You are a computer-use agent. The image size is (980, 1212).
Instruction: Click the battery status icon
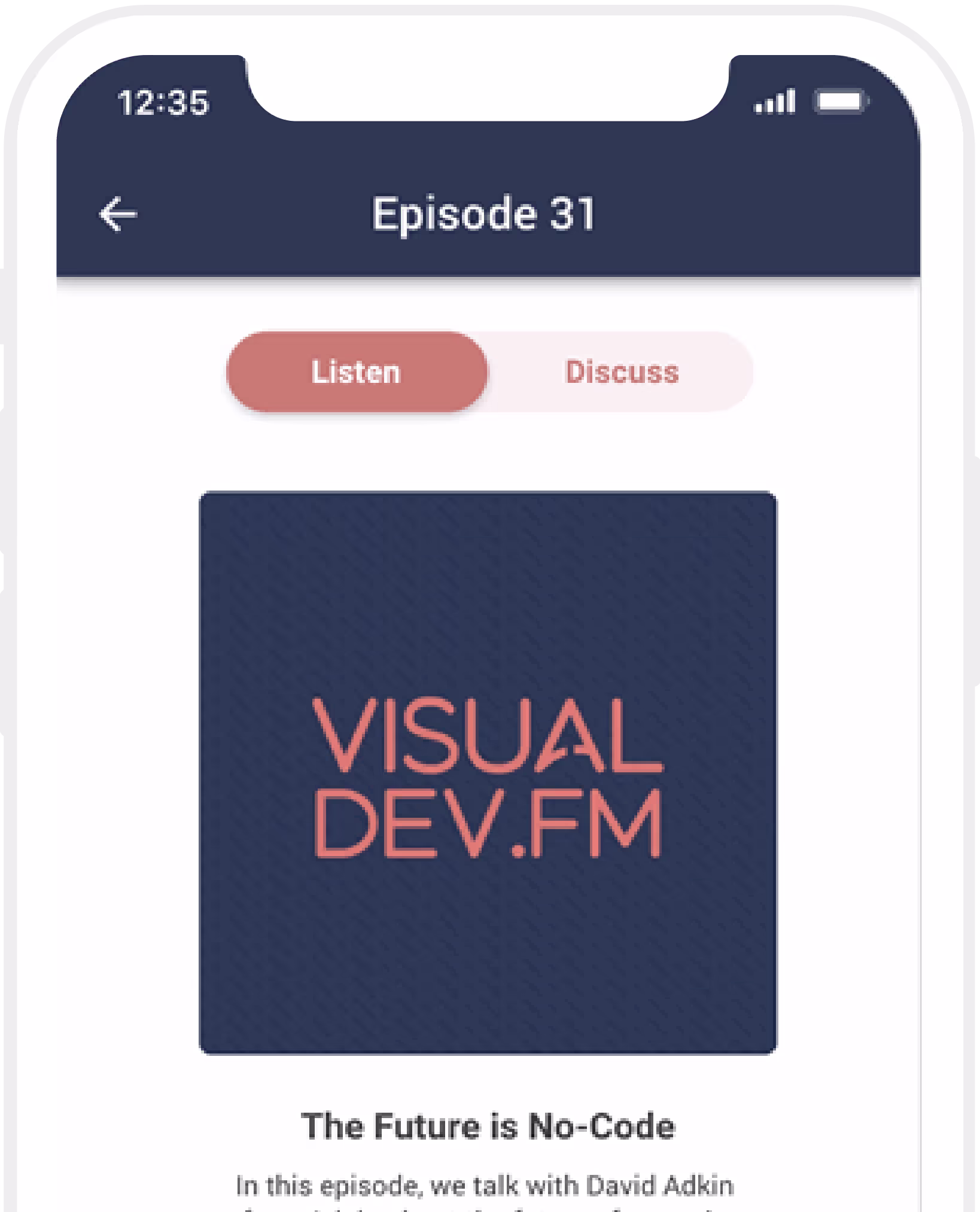[841, 102]
